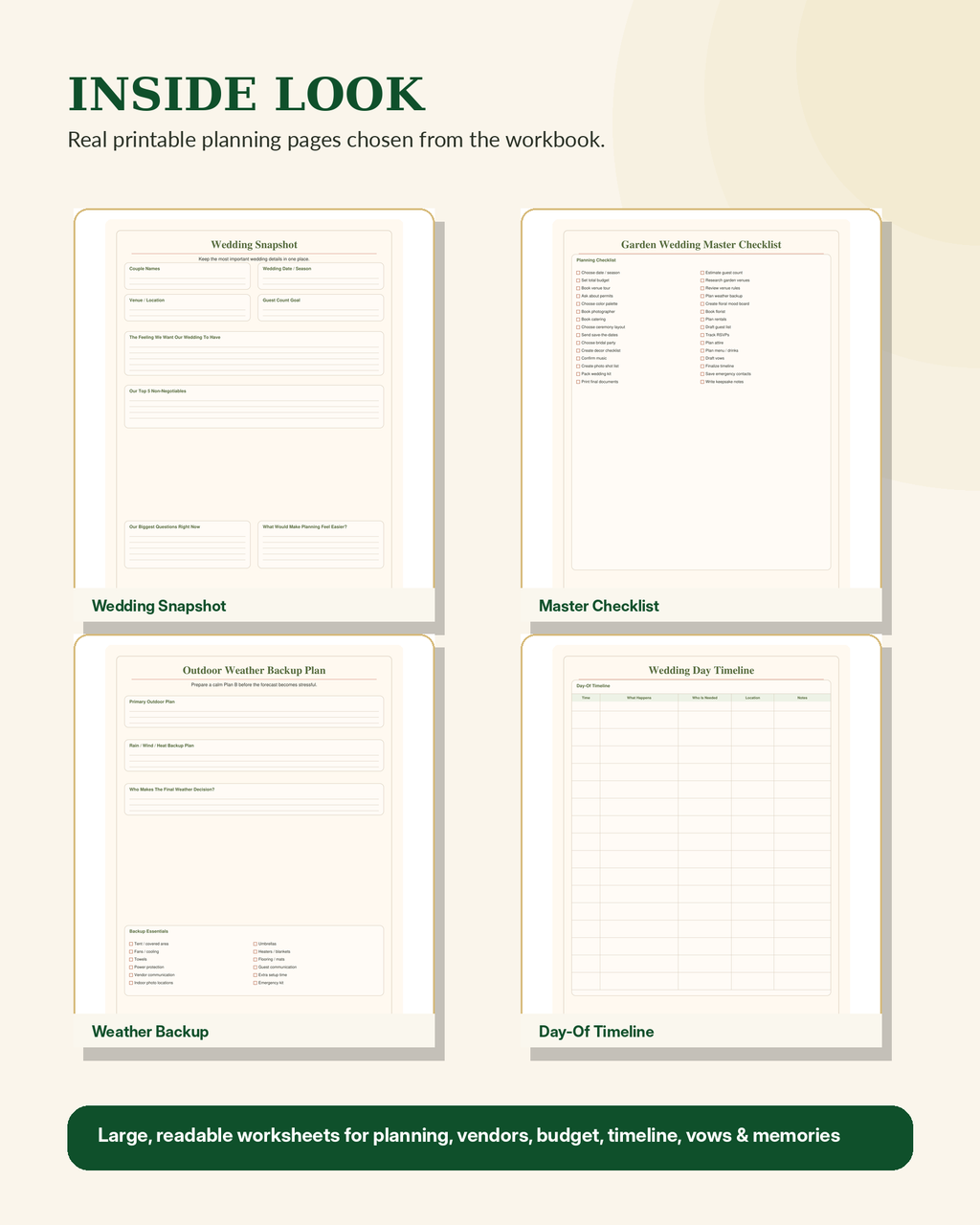The width and height of the screenshot is (980, 1225).
Task: Click the 'INSIDE LOOK' heading
Action: point(246,95)
